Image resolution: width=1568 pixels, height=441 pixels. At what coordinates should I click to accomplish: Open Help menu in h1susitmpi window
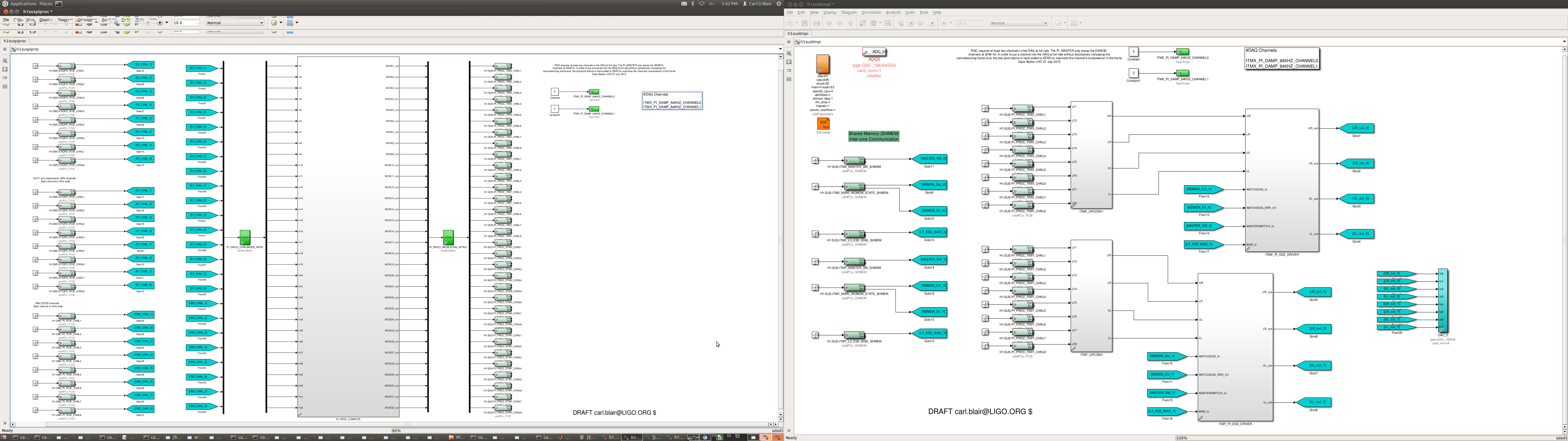click(937, 12)
